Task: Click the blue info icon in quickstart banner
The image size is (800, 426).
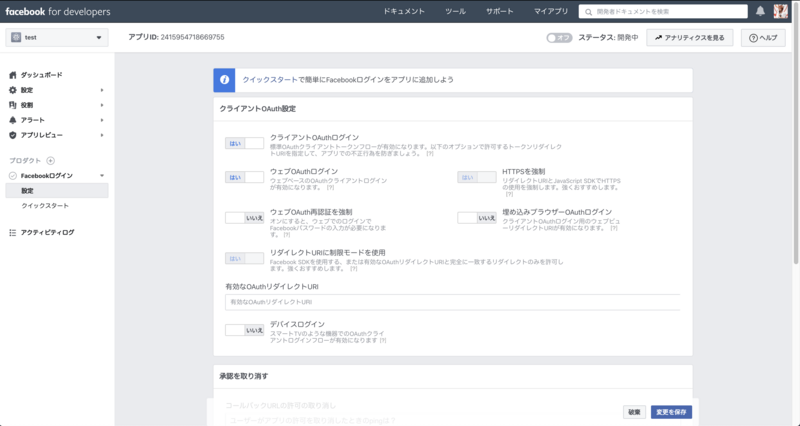Action: click(x=224, y=80)
